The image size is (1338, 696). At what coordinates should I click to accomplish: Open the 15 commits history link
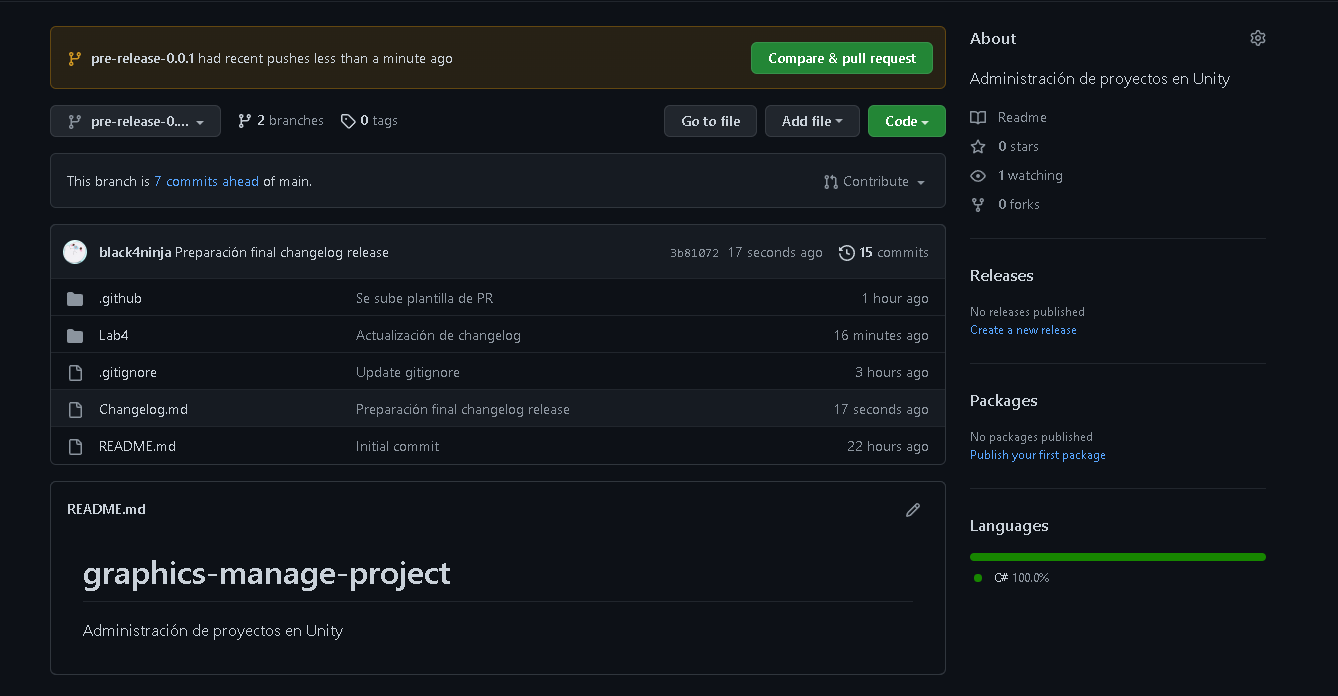[884, 253]
